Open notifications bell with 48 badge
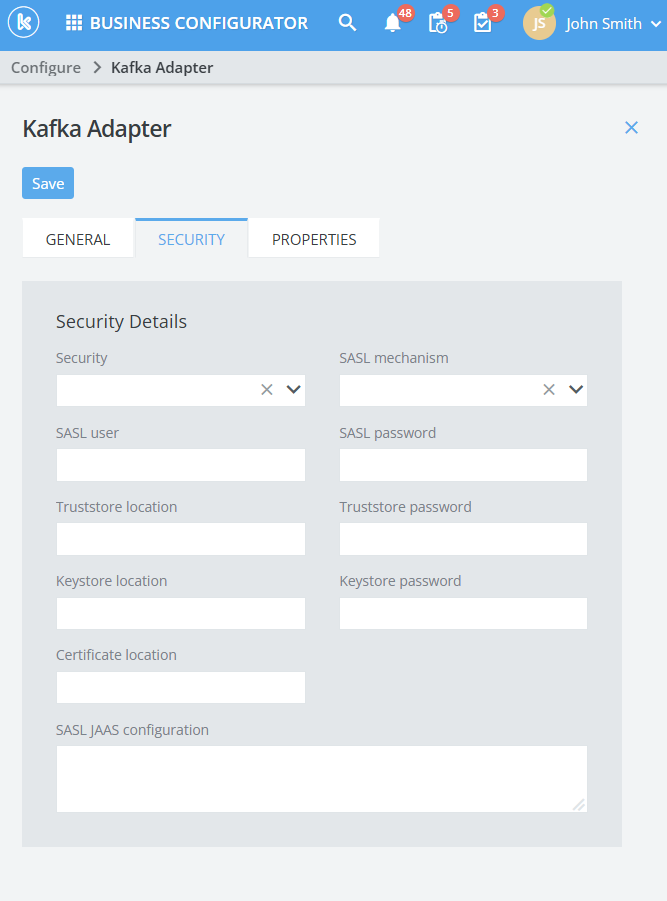The height and width of the screenshot is (901, 667). 393,24
